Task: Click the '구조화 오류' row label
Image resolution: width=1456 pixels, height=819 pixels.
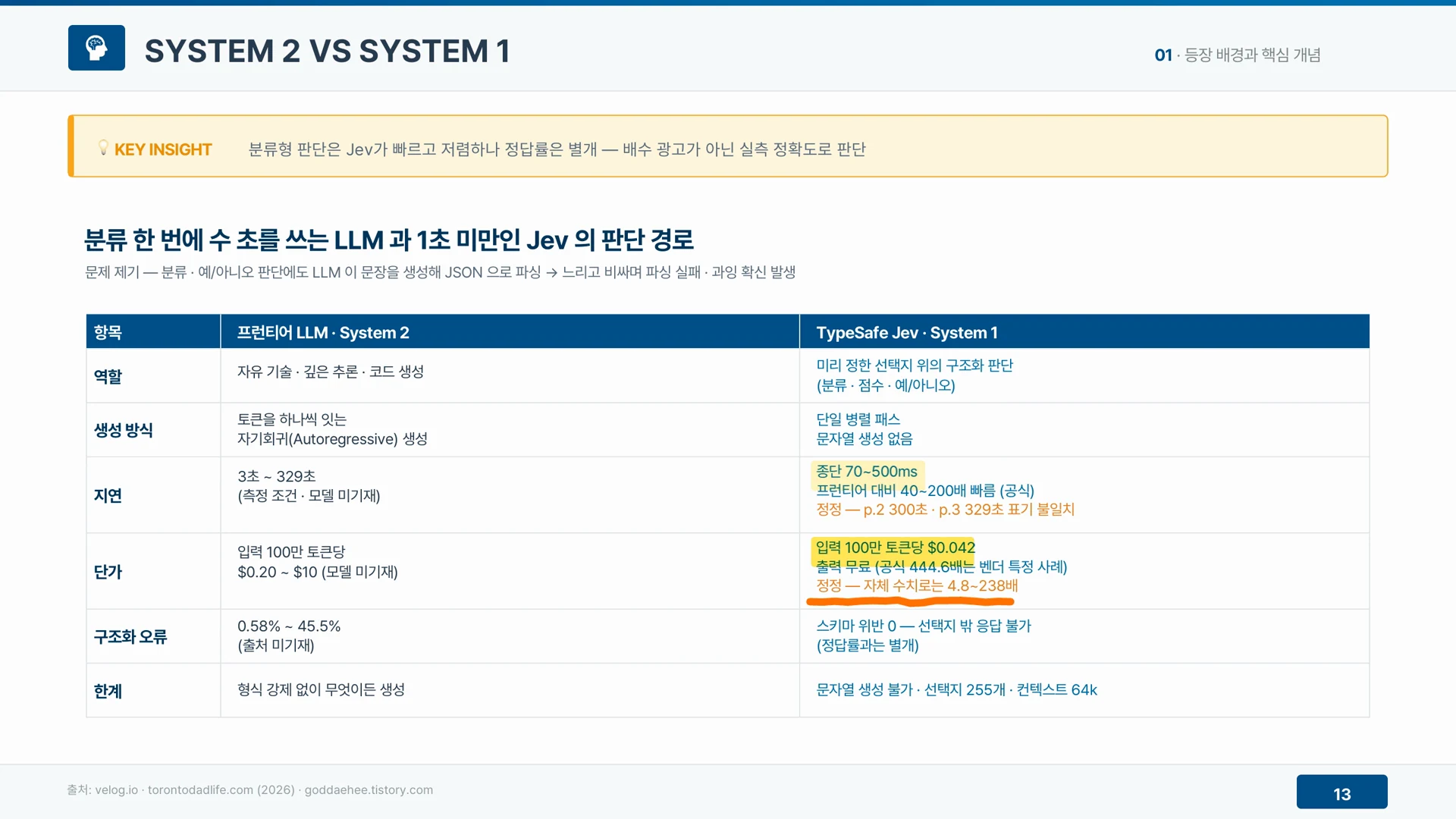Action: point(130,637)
